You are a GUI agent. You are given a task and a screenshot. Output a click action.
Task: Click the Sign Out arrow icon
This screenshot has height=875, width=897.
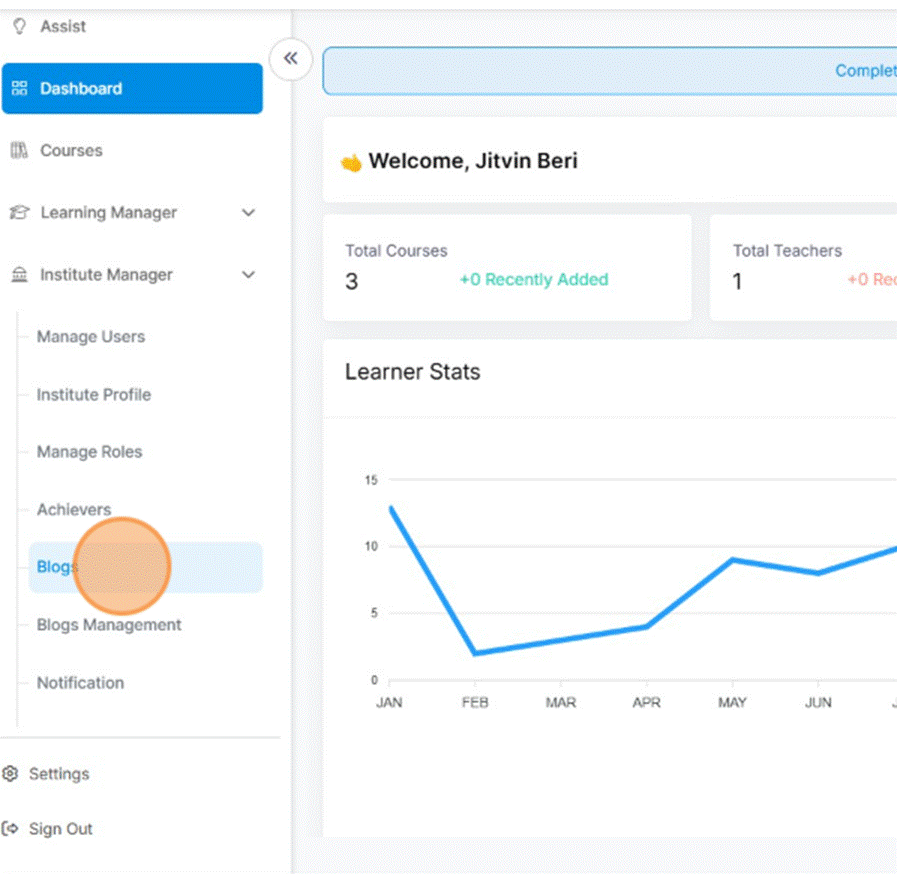coord(11,829)
